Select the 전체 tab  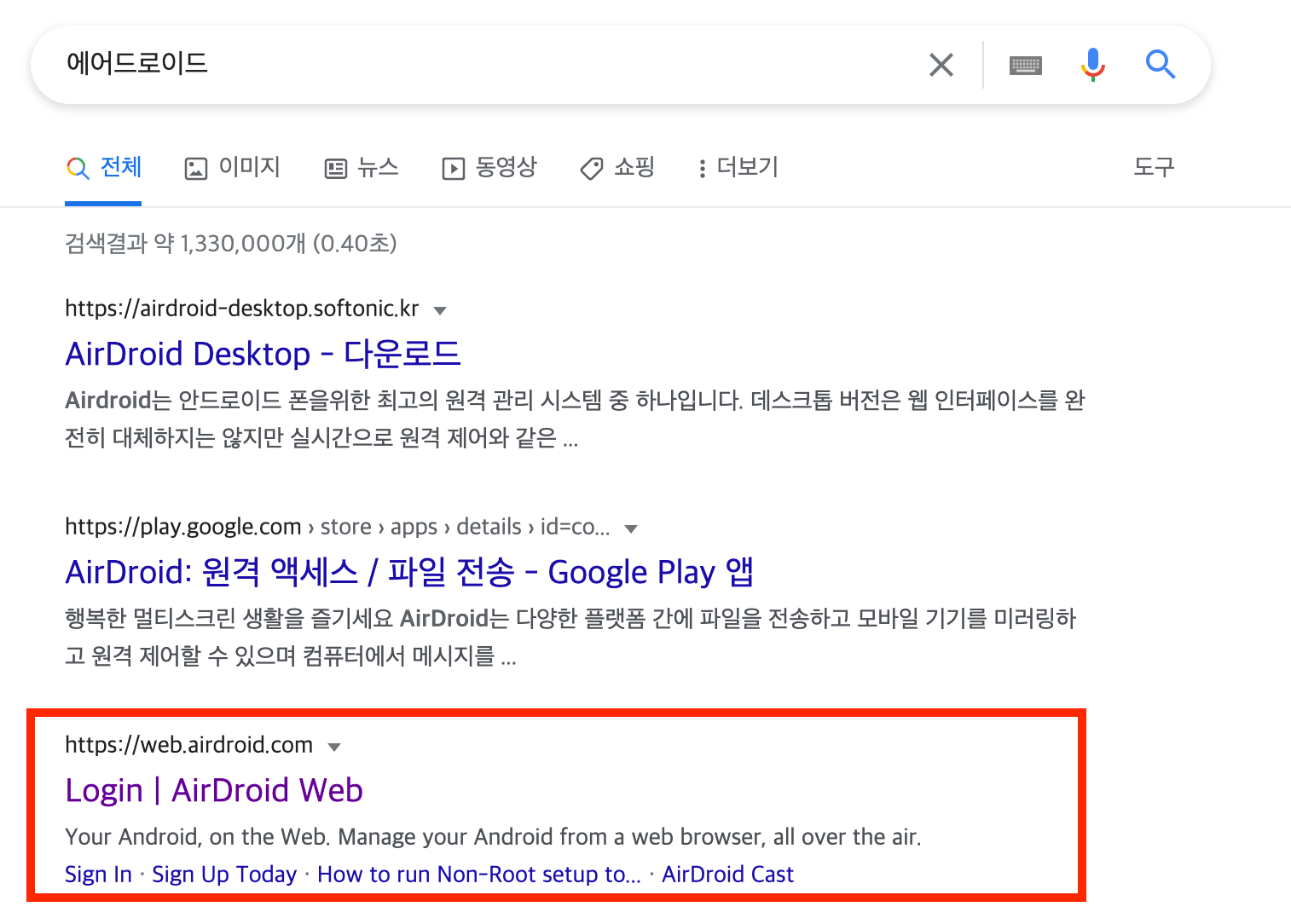(x=103, y=167)
